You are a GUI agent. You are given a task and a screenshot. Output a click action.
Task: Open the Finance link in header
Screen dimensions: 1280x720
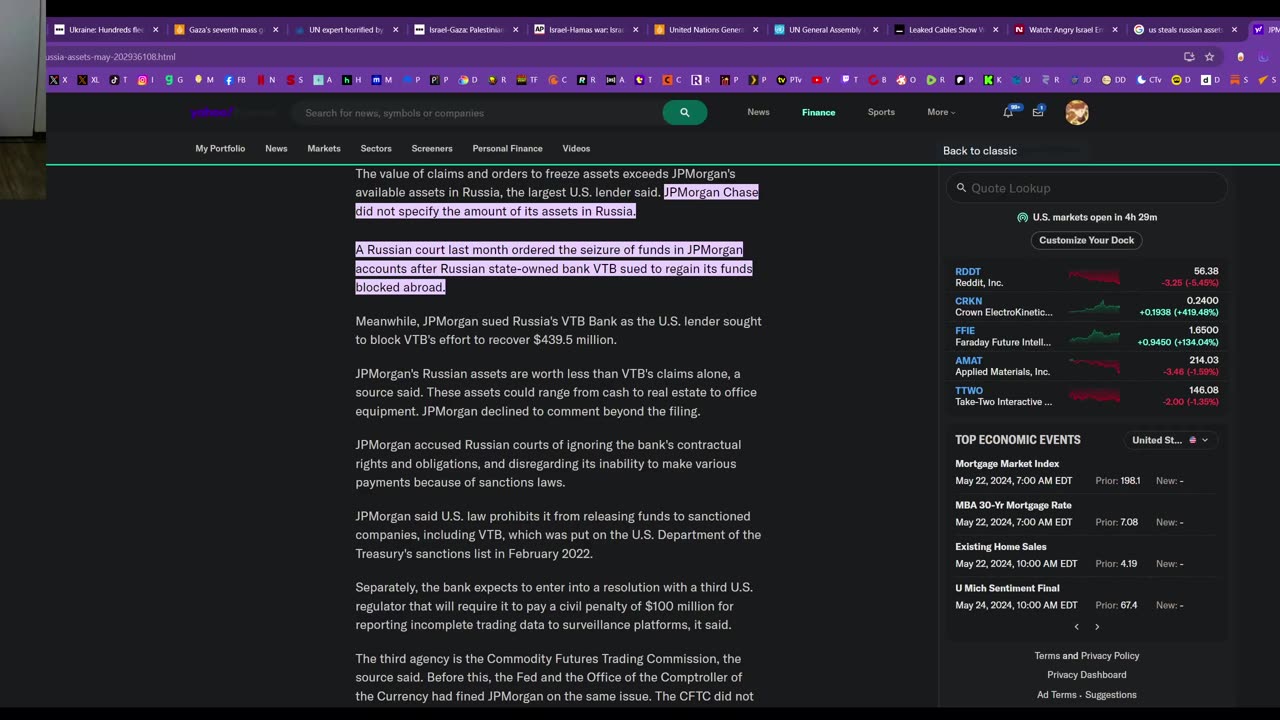[818, 112]
